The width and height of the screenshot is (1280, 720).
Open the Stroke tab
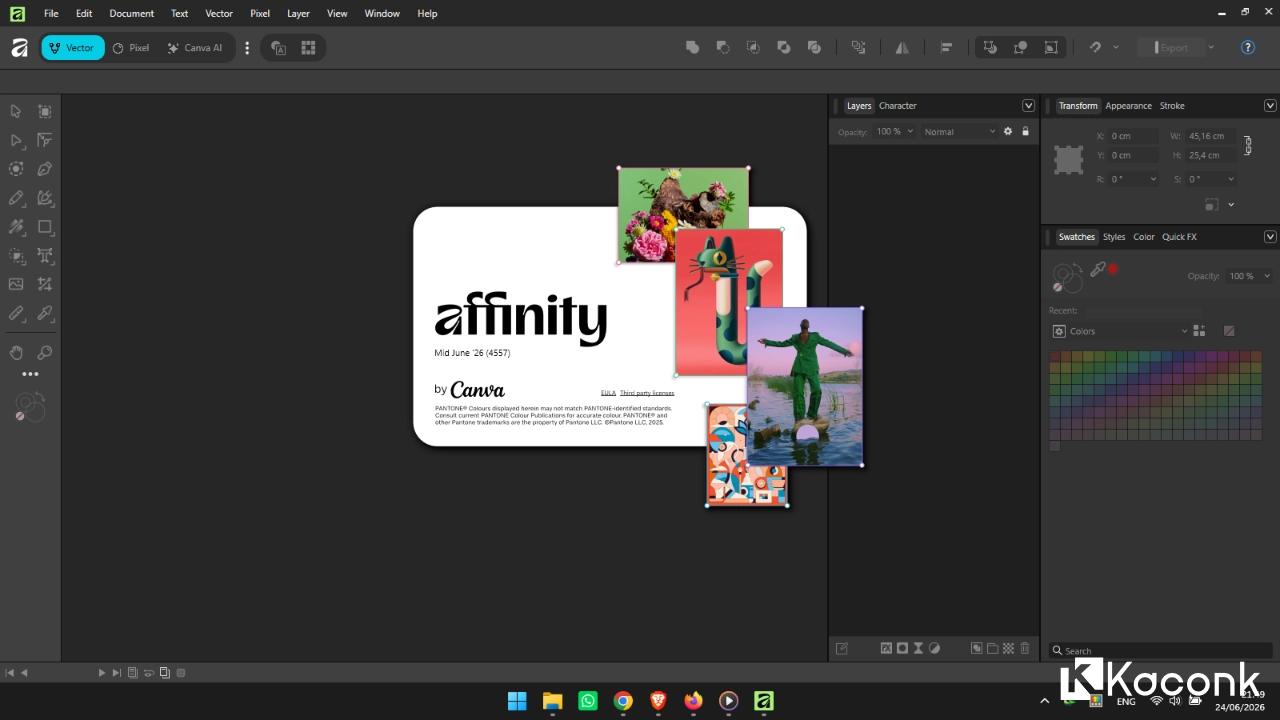[1172, 105]
